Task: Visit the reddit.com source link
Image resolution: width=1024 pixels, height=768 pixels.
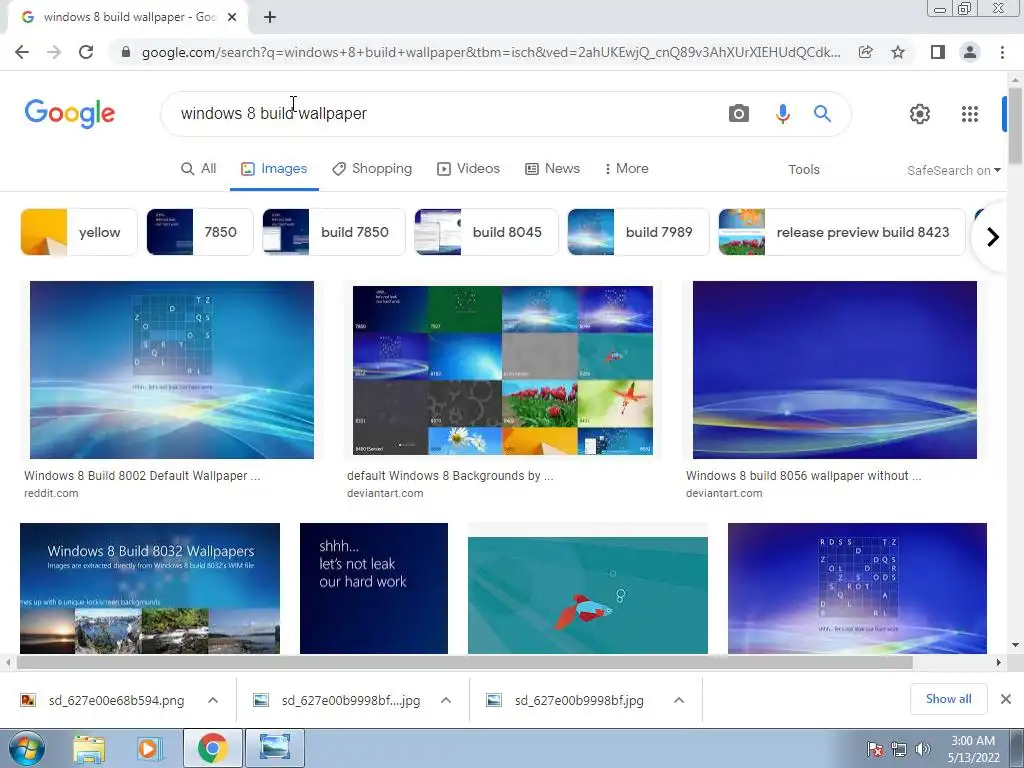Action: pos(51,493)
